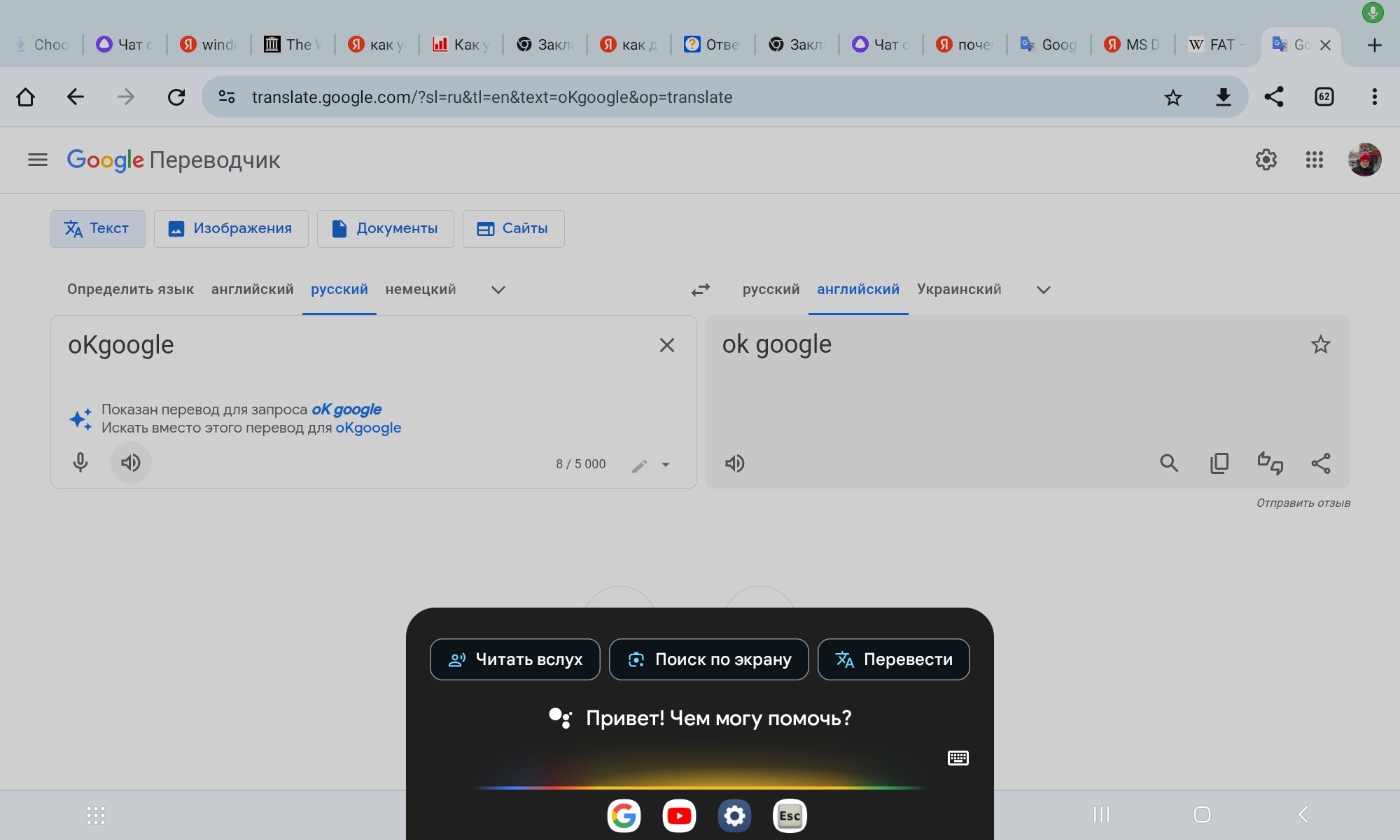Choose Определить язык as source language
Screen dimensions: 1400x840
click(130, 289)
